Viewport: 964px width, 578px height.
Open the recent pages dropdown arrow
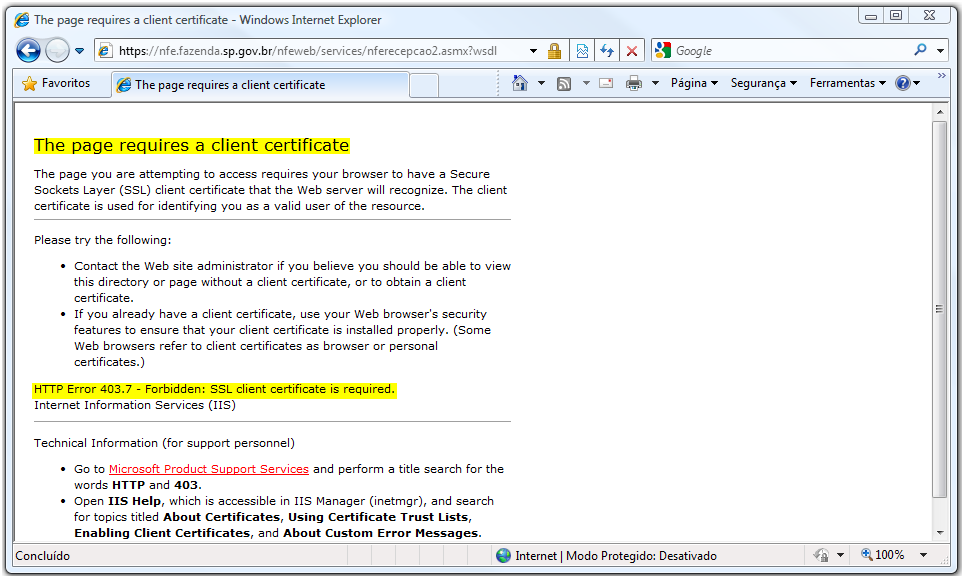coord(79,51)
